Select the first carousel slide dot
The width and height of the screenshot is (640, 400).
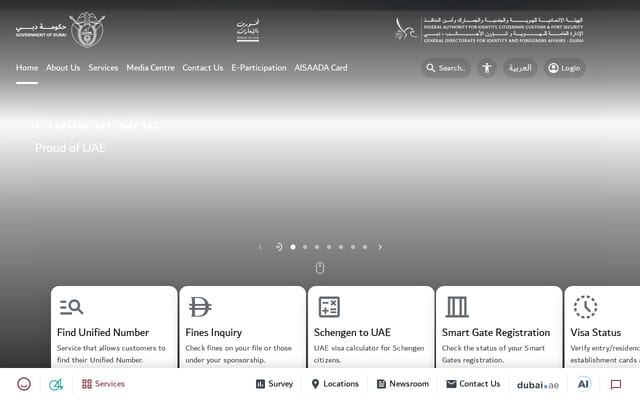click(x=293, y=247)
